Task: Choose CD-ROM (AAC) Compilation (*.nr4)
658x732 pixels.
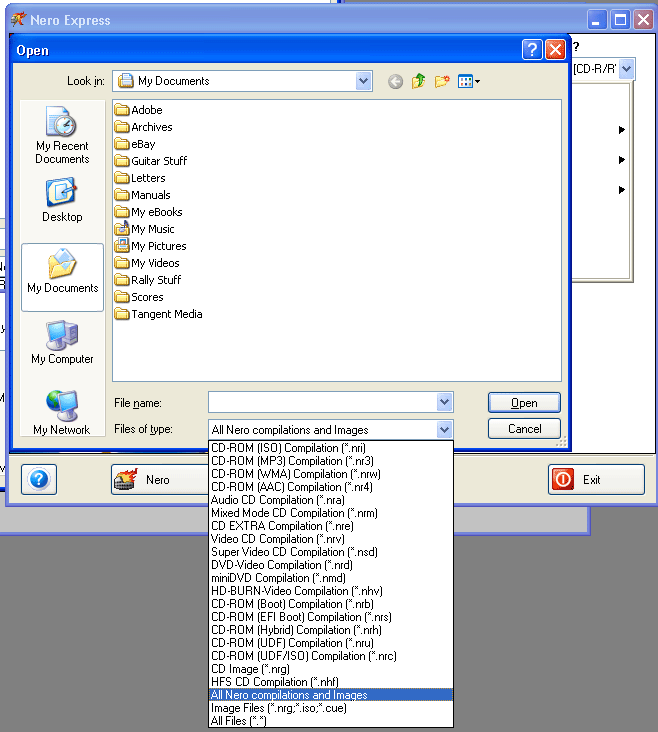Action: click(331, 487)
